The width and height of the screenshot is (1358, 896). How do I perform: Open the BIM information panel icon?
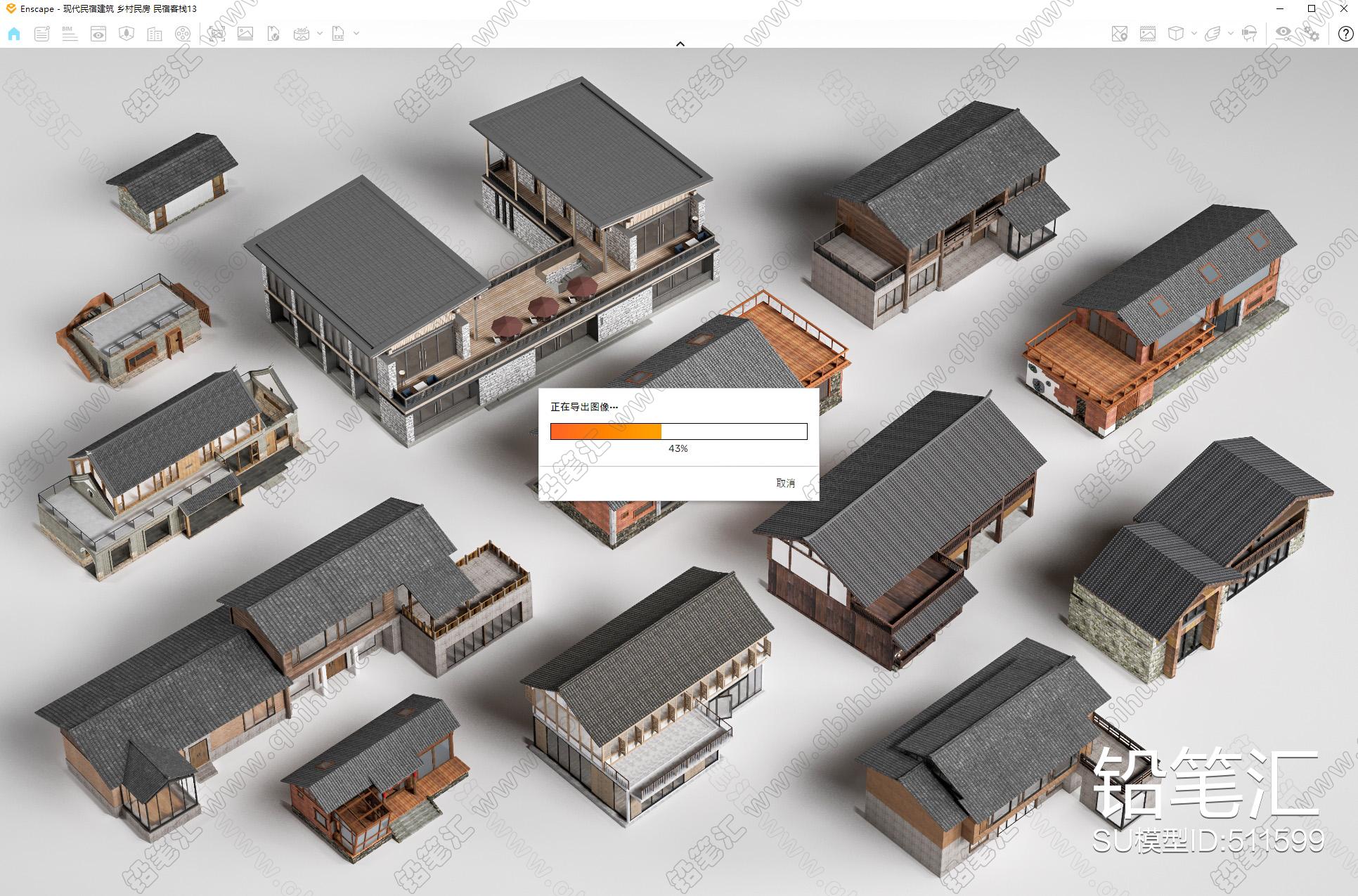pyautogui.click(x=70, y=34)
